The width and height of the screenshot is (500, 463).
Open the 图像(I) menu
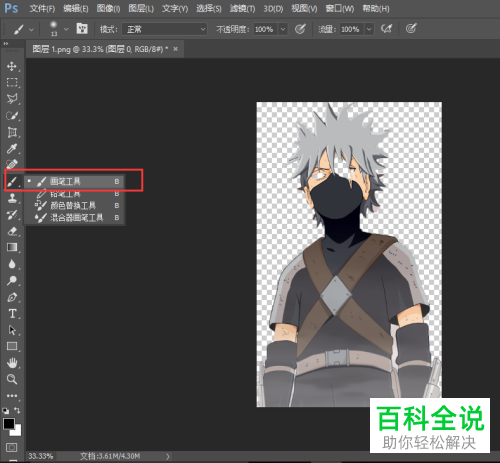pyautogui.click(x=108, y=9)
